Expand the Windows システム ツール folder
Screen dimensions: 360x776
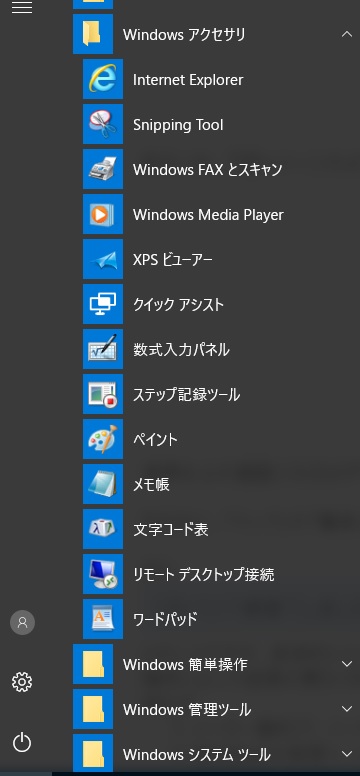pyautogui.click(x=216, y=755)
